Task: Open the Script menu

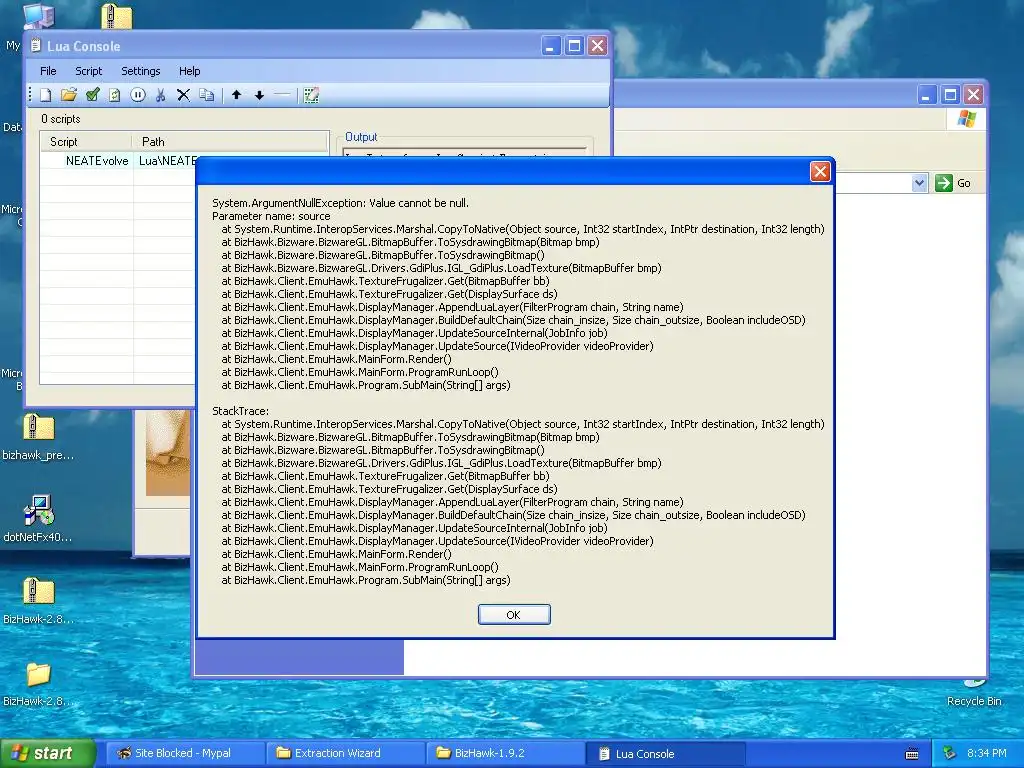Action: 89,71
